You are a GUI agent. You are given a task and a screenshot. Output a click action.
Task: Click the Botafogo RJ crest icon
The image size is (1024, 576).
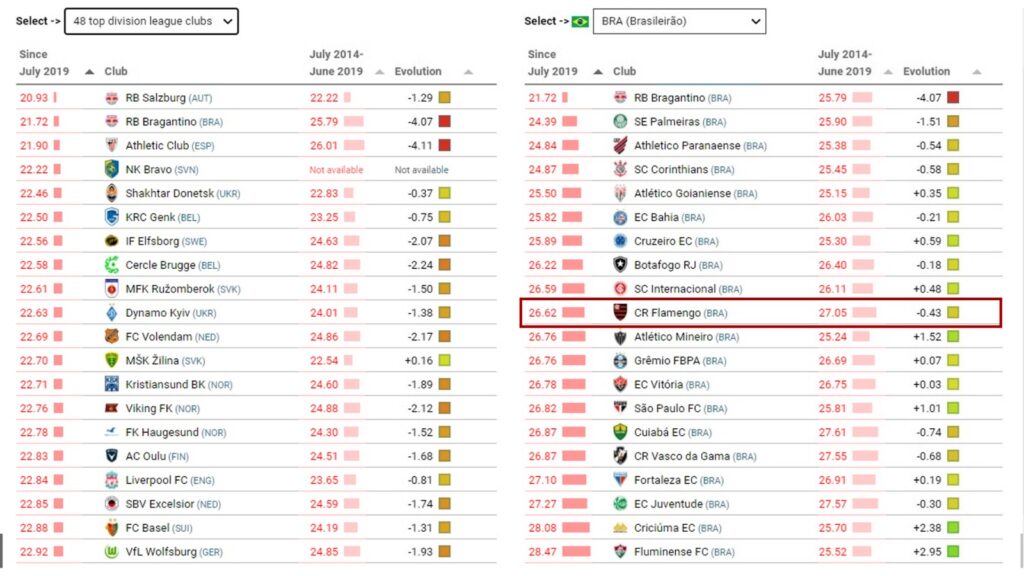pos(620,265)
